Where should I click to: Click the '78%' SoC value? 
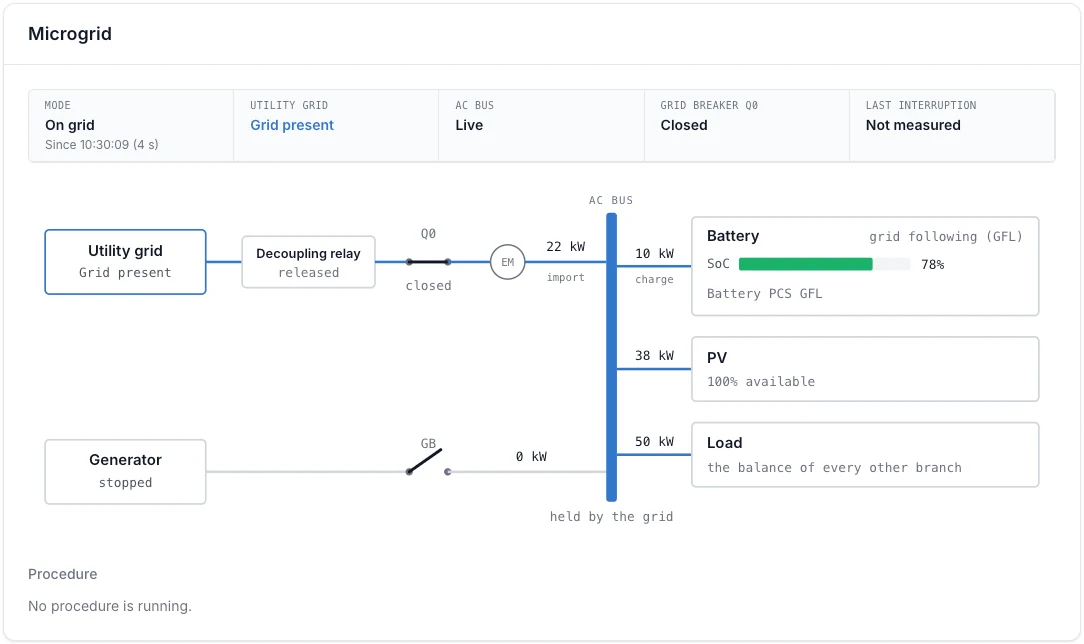click(933, 264)
